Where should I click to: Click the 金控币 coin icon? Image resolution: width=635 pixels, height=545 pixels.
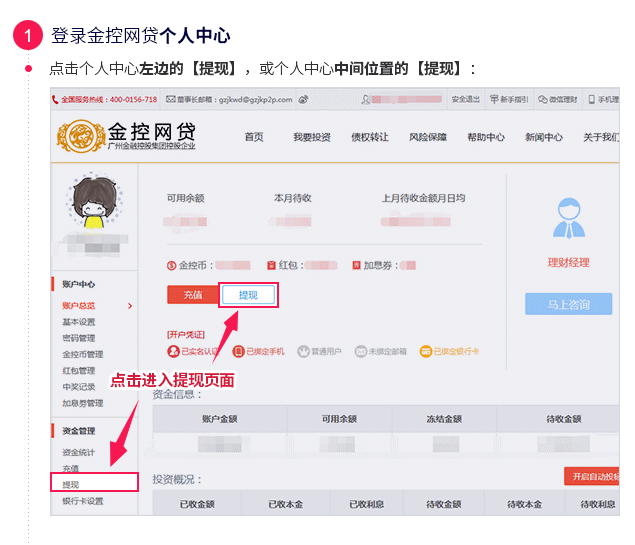(171, 266)
